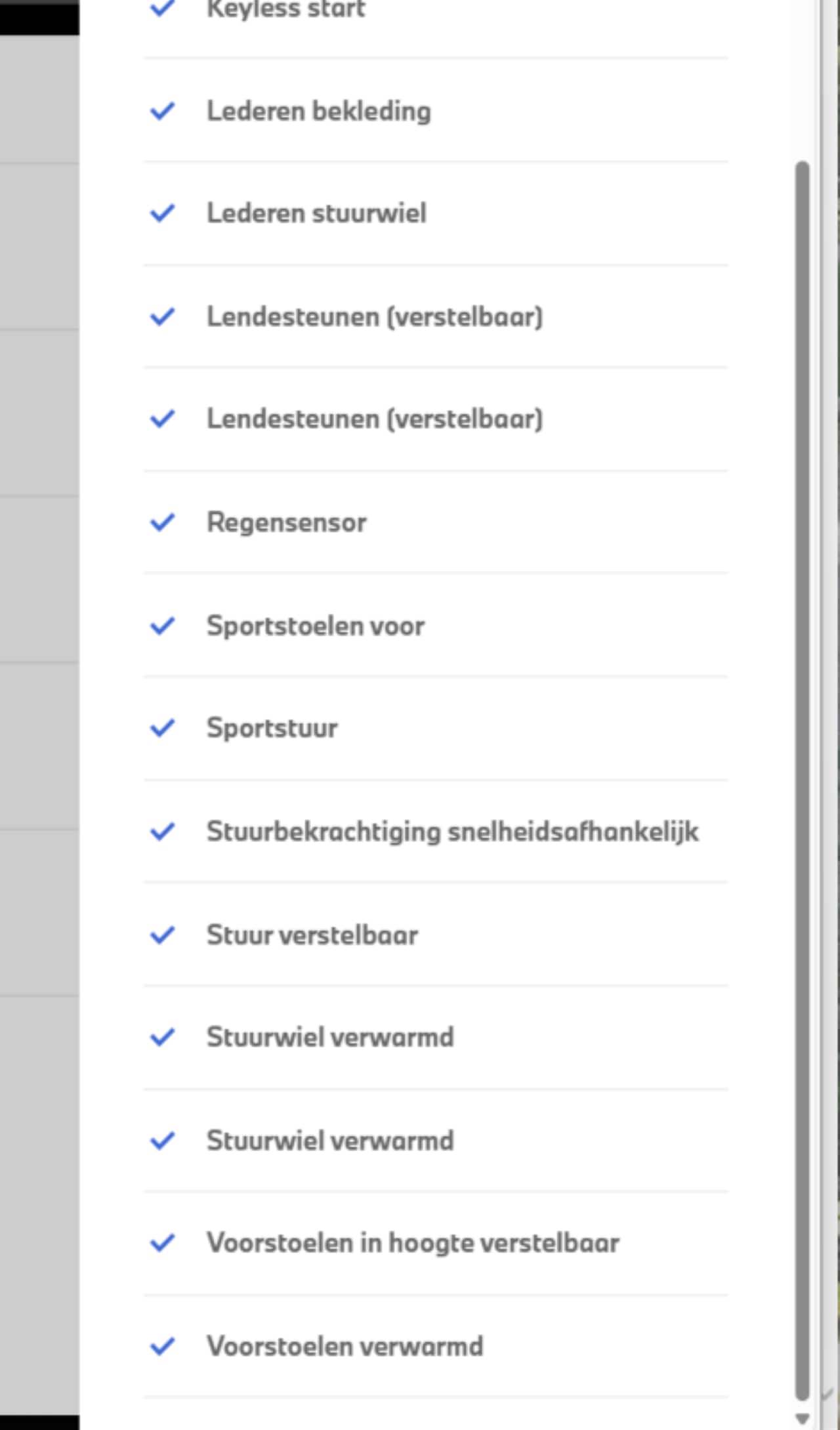The width and height of the screenshot is (840, 1430).
Task: Select the checkmark beside Voorstoelen verwarmd
Action: coord(162,1346)
